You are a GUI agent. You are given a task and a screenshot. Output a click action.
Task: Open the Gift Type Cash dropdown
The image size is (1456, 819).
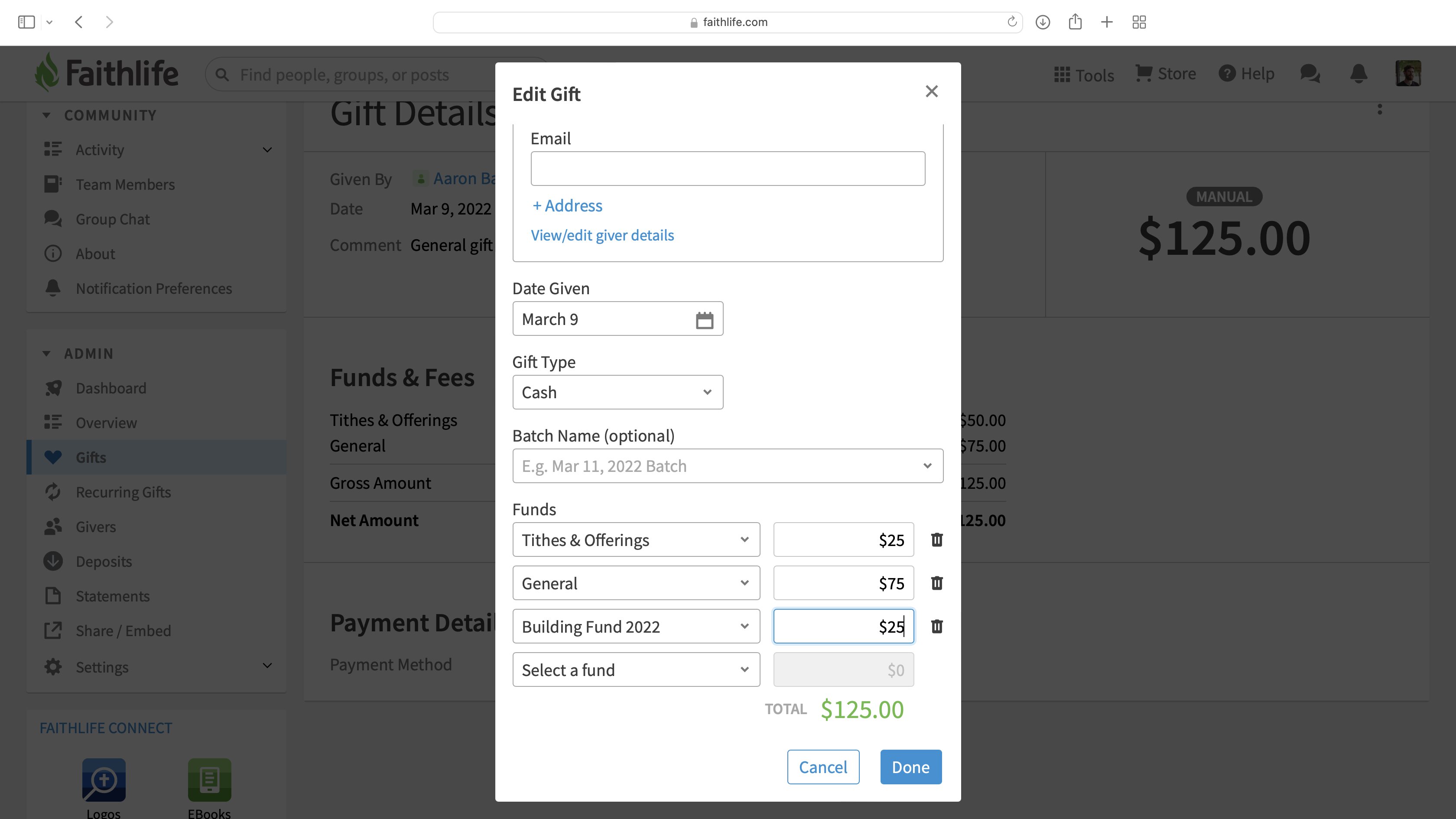[x=617, y=392]
